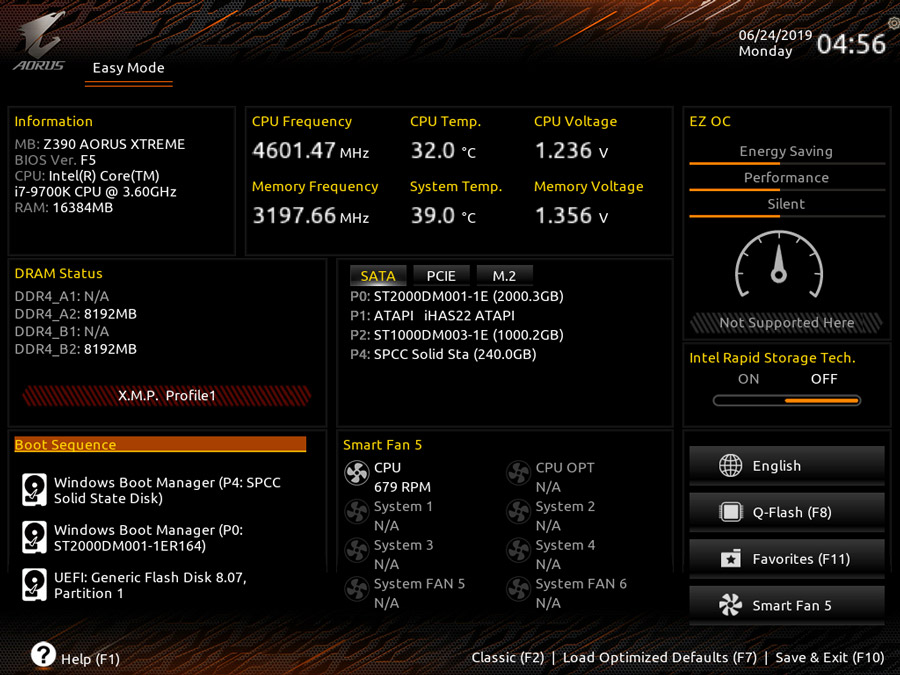Select the System FAN 6 fan icon

(518, 589)
